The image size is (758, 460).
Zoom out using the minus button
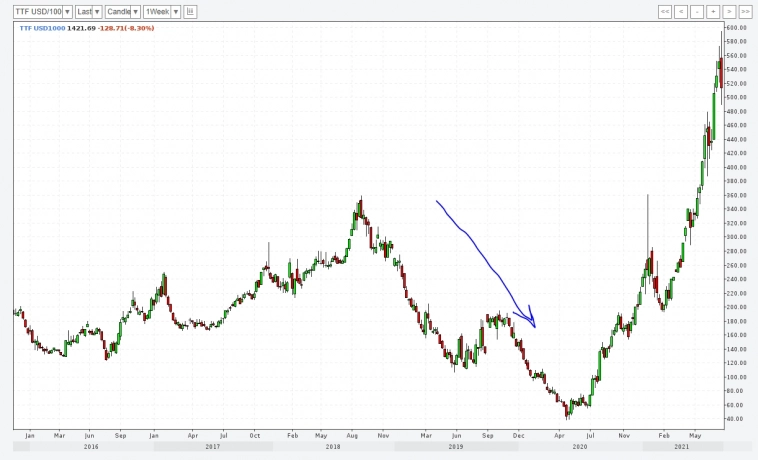pos(697,11)
